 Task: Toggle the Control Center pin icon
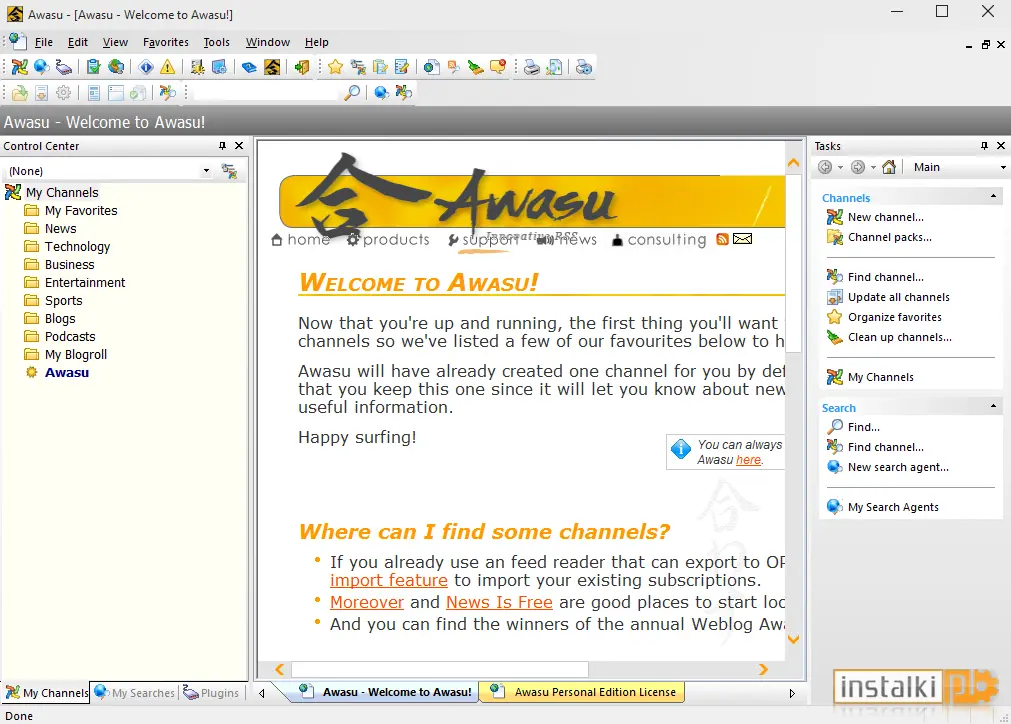pos(222,146)
